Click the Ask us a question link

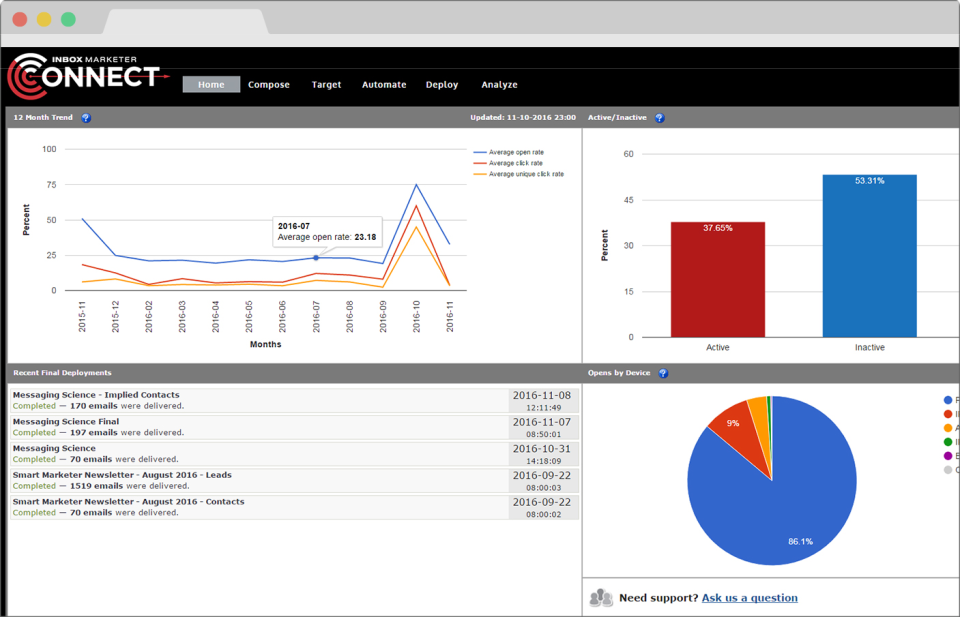point(749,598)
